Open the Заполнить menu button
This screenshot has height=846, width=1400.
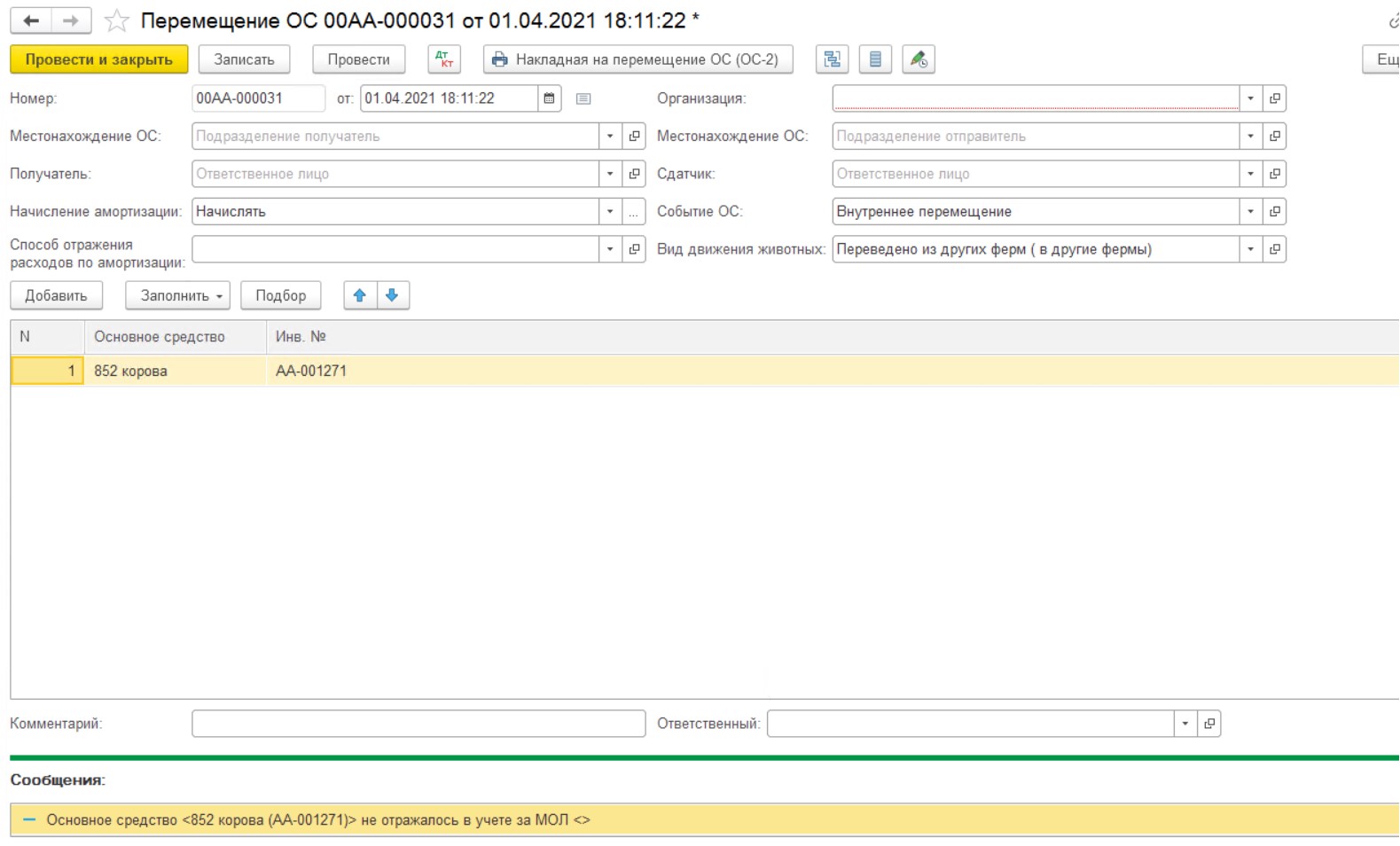pyautogui.click(x=178, y=295)
